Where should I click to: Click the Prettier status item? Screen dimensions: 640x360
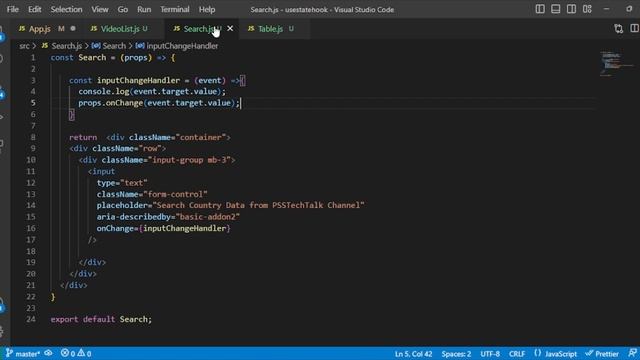pyautogui.click(x=602, y=354)
